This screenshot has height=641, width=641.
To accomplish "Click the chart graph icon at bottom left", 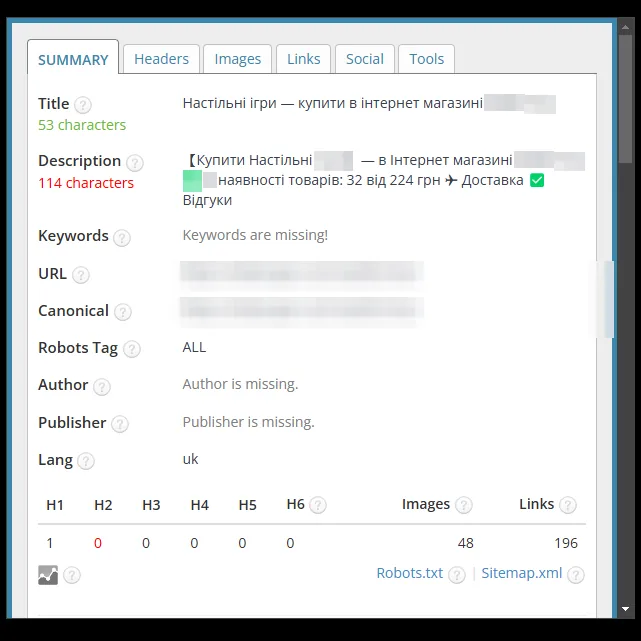I will point(48,575).
